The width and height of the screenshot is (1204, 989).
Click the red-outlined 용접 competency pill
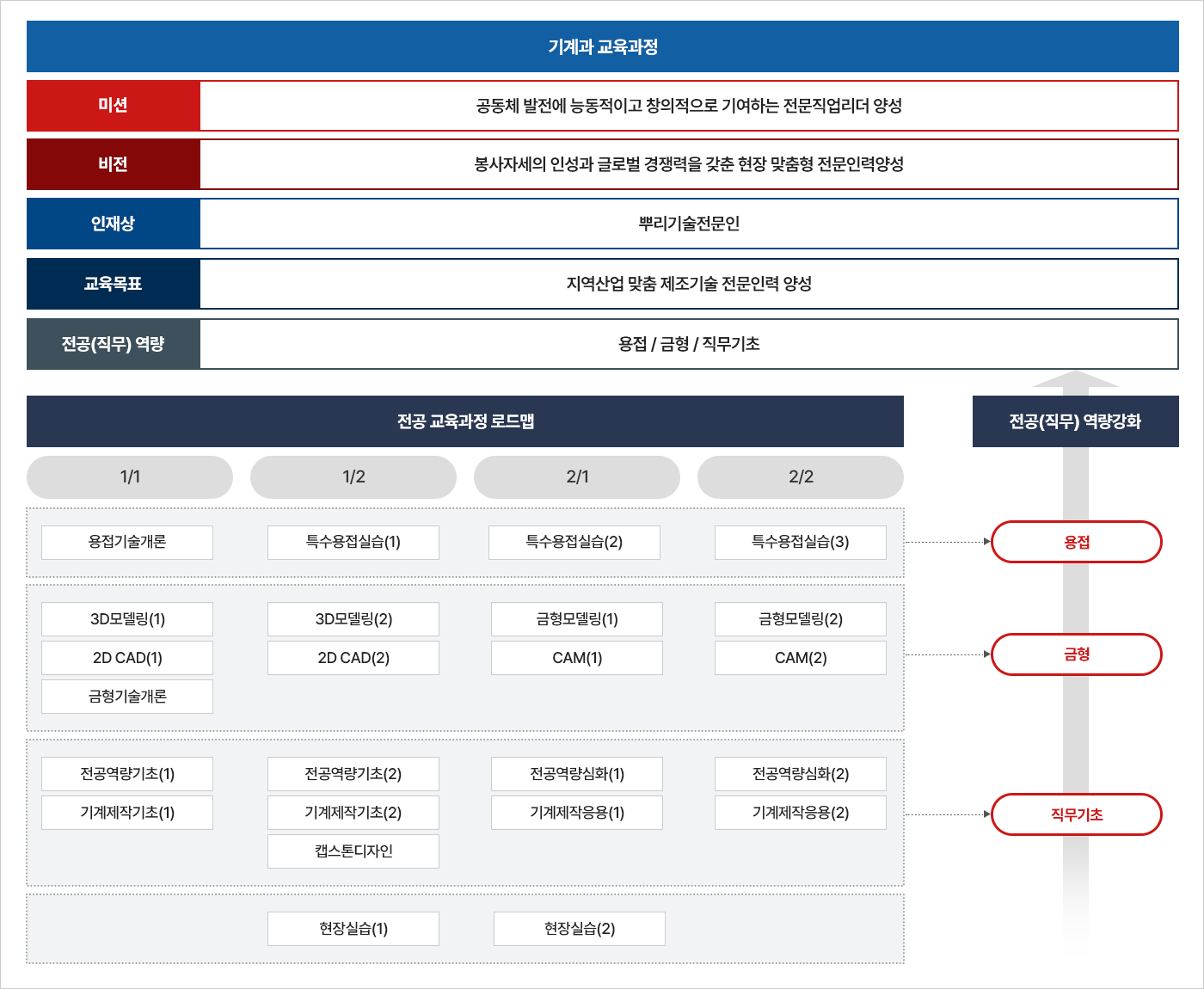(x=1076, y=542)
